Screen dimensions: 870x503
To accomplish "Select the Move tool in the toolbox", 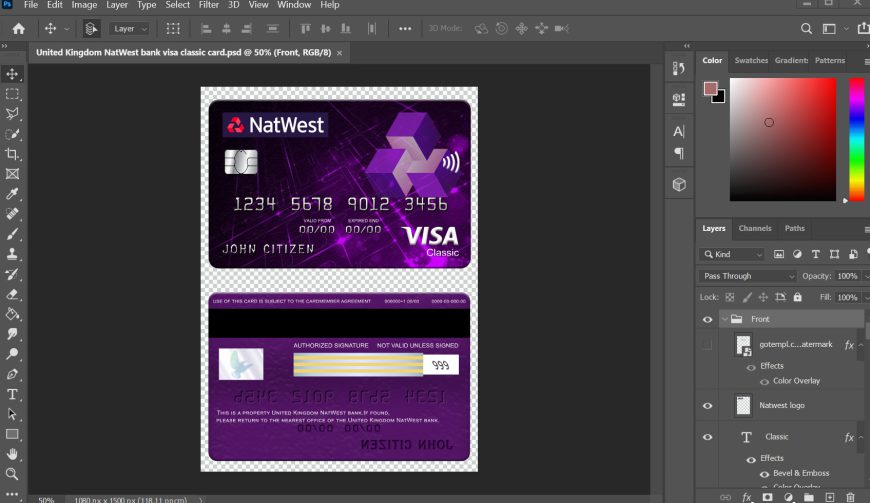I will pyautogui.click(x=12, y=74).
